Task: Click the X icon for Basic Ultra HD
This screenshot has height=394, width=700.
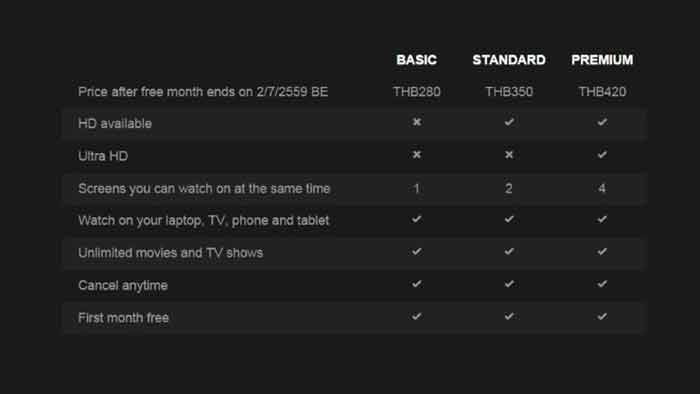Action: (x=417, y=154)
